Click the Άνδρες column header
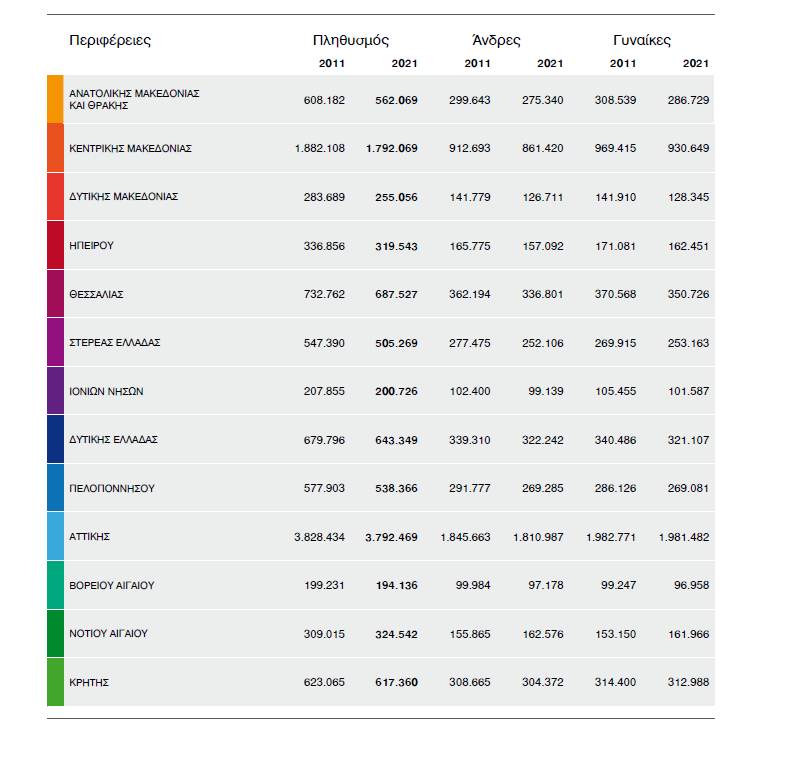788x765 pixels. pos(496,41)
